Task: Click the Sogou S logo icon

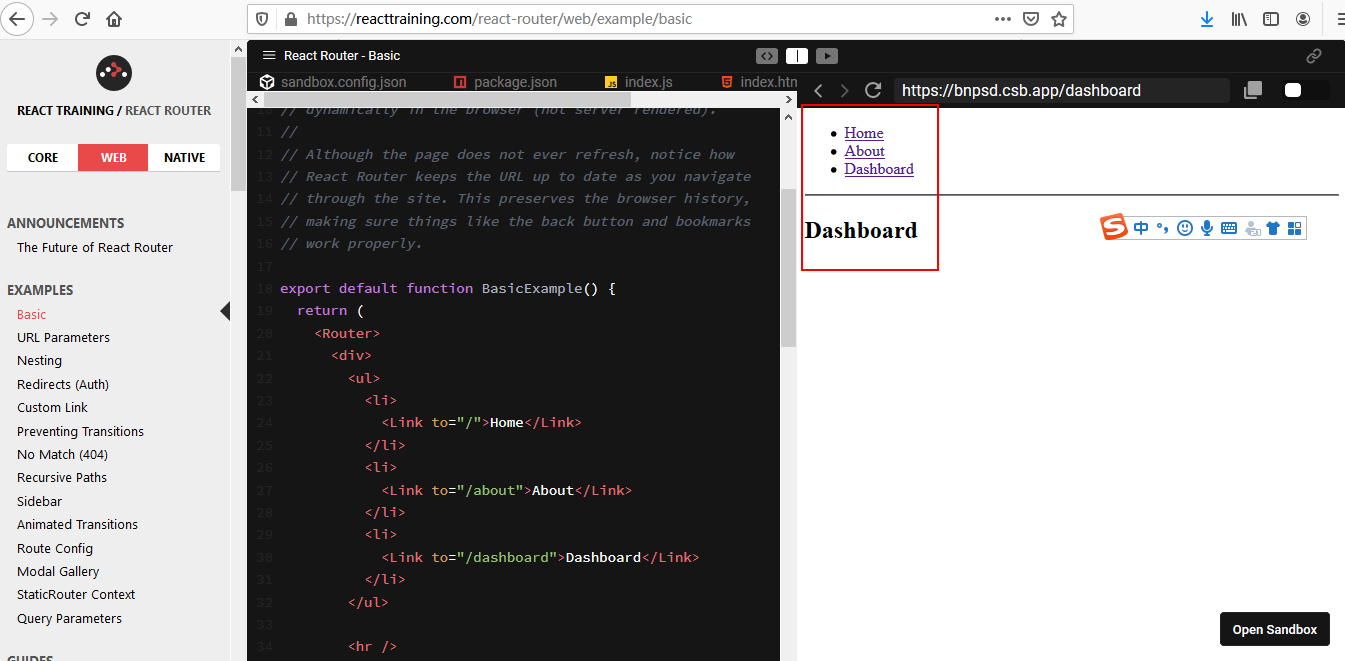Action: pyautogui.click(x=1114, y=228)
